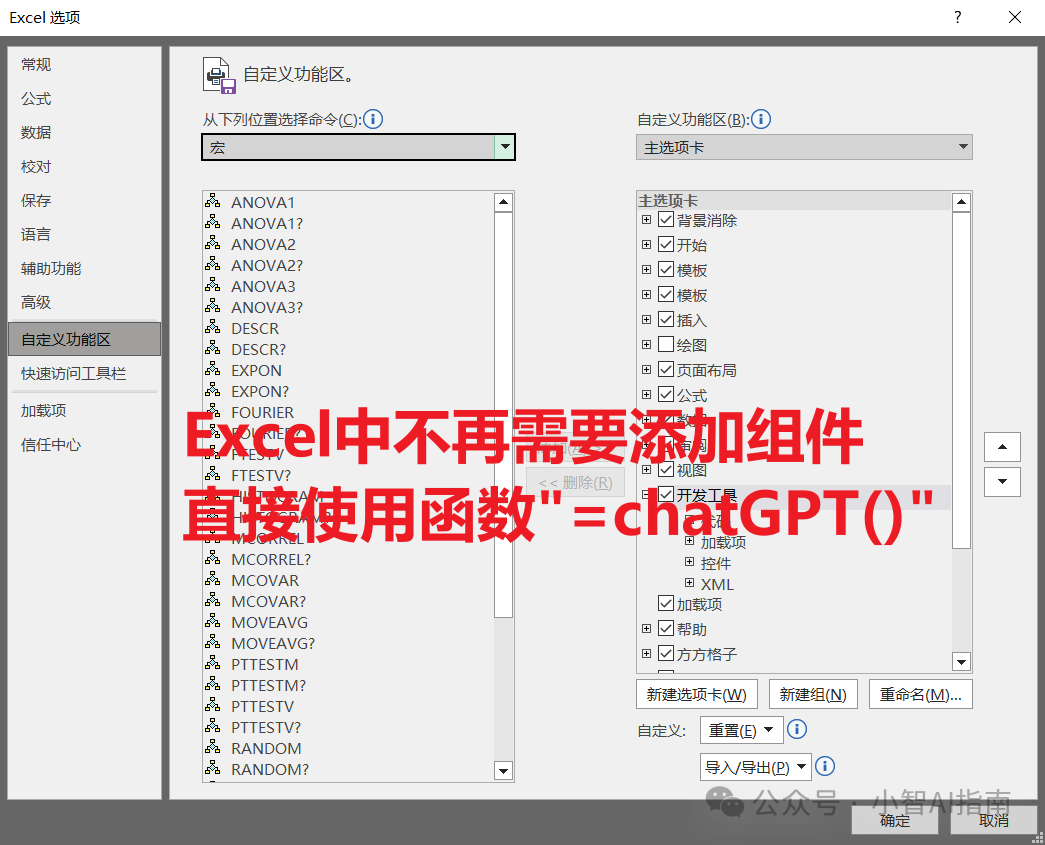Click the macro icon beside MOVEAVG
The image size is (1045, 845).
tap(213, 621)
